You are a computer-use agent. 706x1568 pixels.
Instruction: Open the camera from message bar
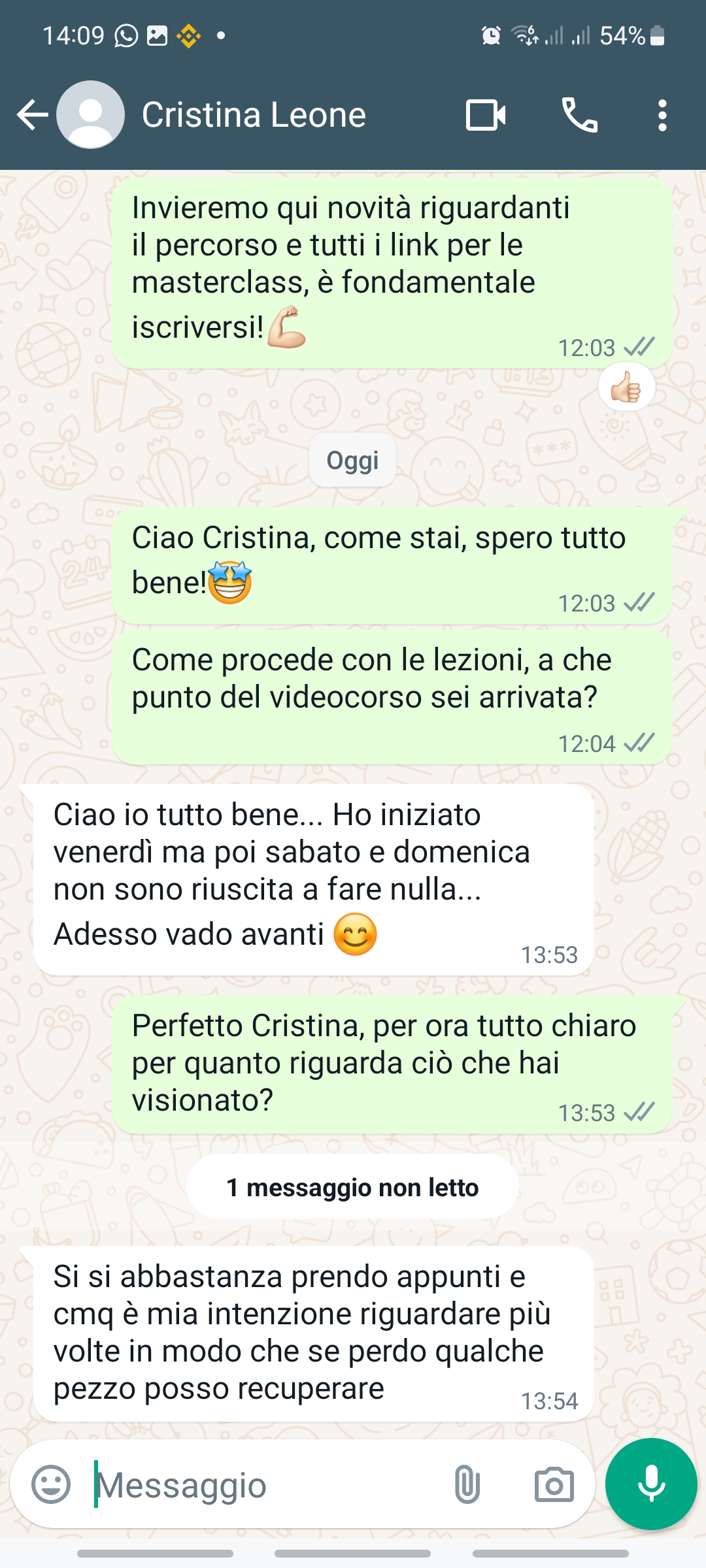pos(554,1484)
